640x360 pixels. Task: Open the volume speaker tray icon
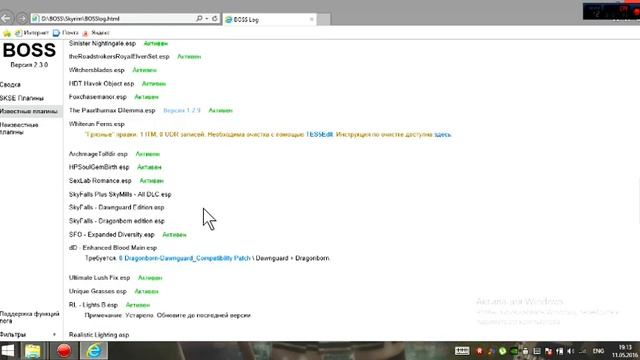tap(571, 351)
